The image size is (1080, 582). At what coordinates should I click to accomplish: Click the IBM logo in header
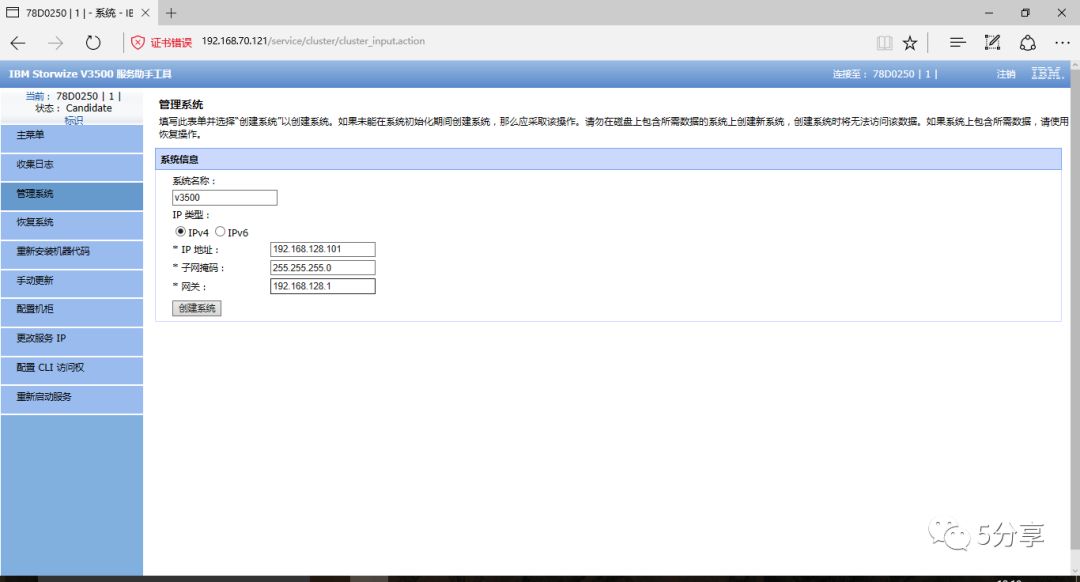coord(1047,73)
